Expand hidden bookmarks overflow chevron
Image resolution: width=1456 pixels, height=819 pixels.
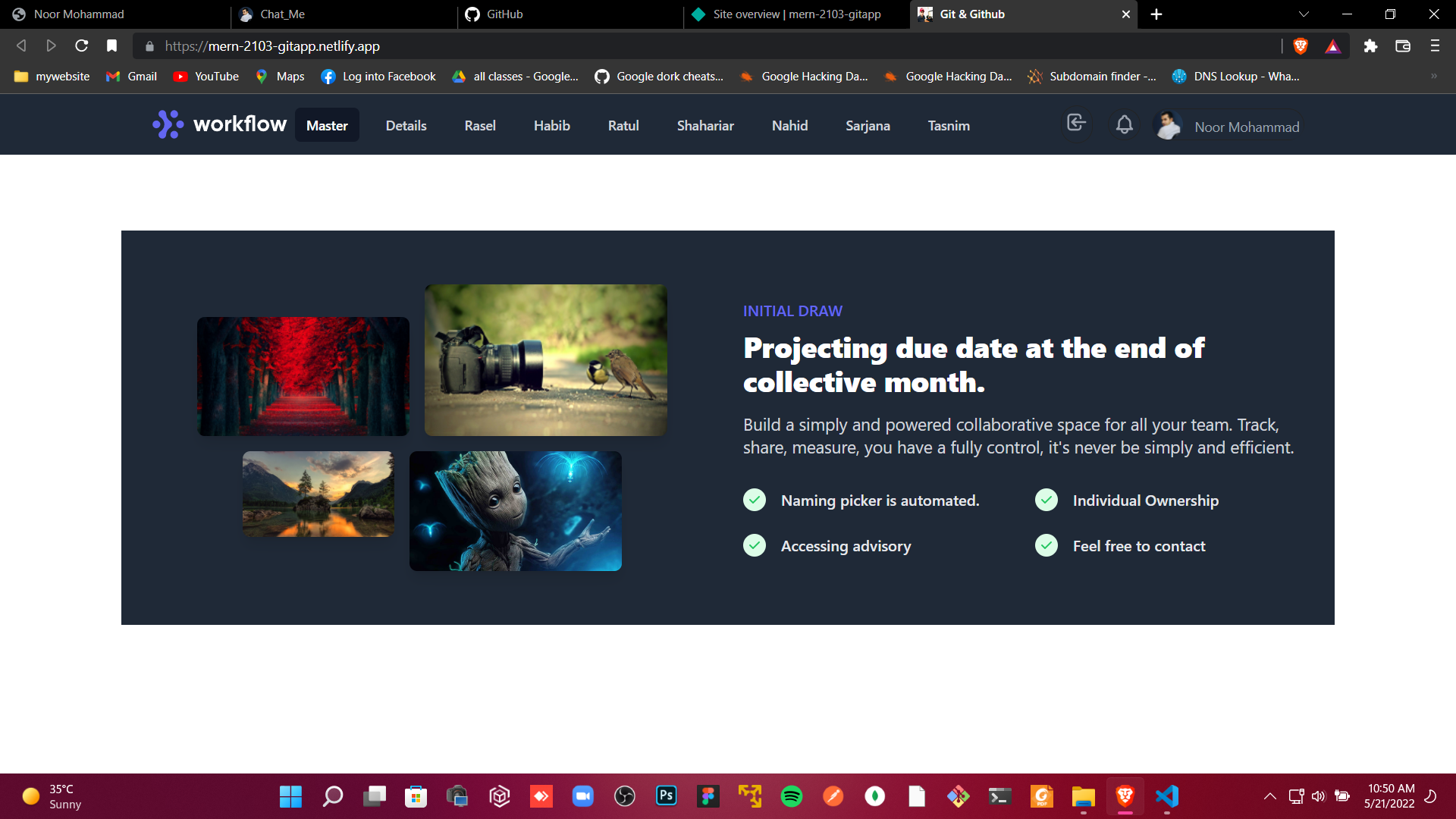(x=1434, y=77)
